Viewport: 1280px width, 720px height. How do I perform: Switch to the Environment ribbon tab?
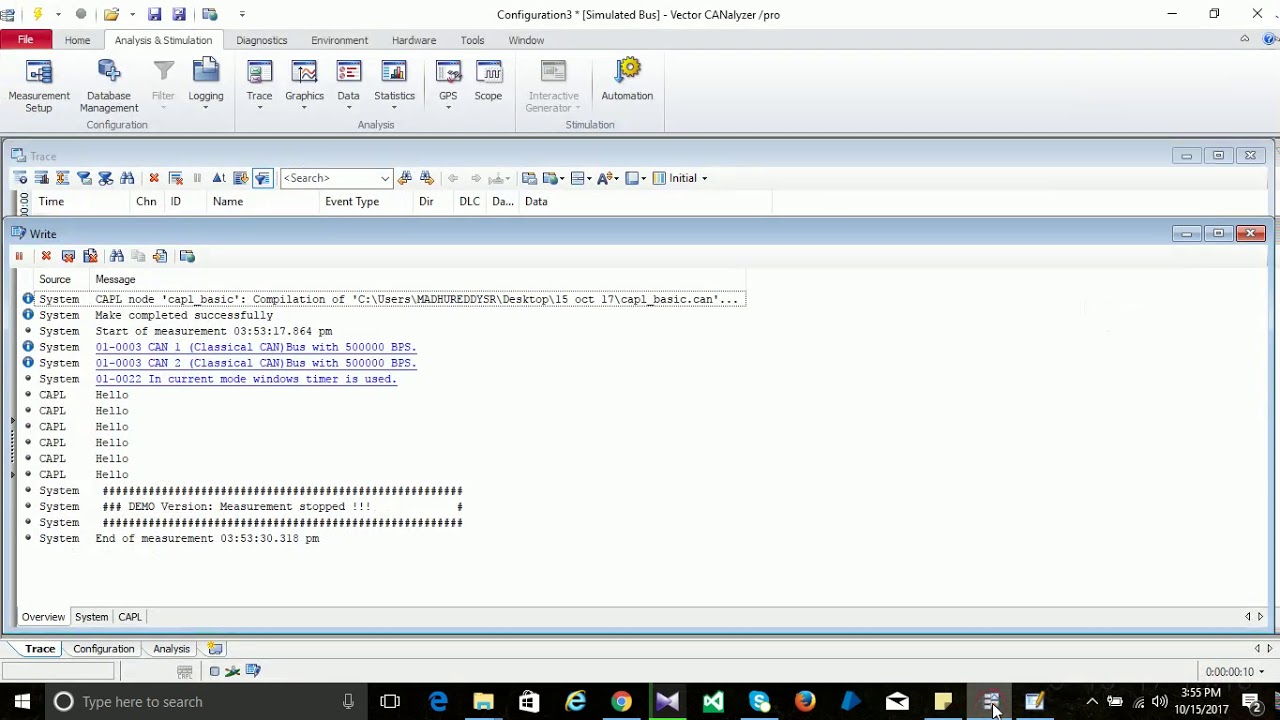click(x=339, y=40)
